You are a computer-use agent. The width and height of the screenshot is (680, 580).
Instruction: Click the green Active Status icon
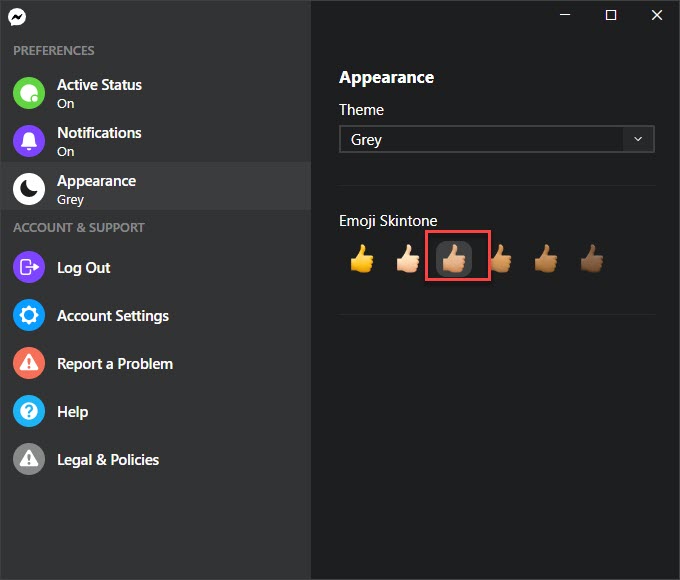(29, 93)
